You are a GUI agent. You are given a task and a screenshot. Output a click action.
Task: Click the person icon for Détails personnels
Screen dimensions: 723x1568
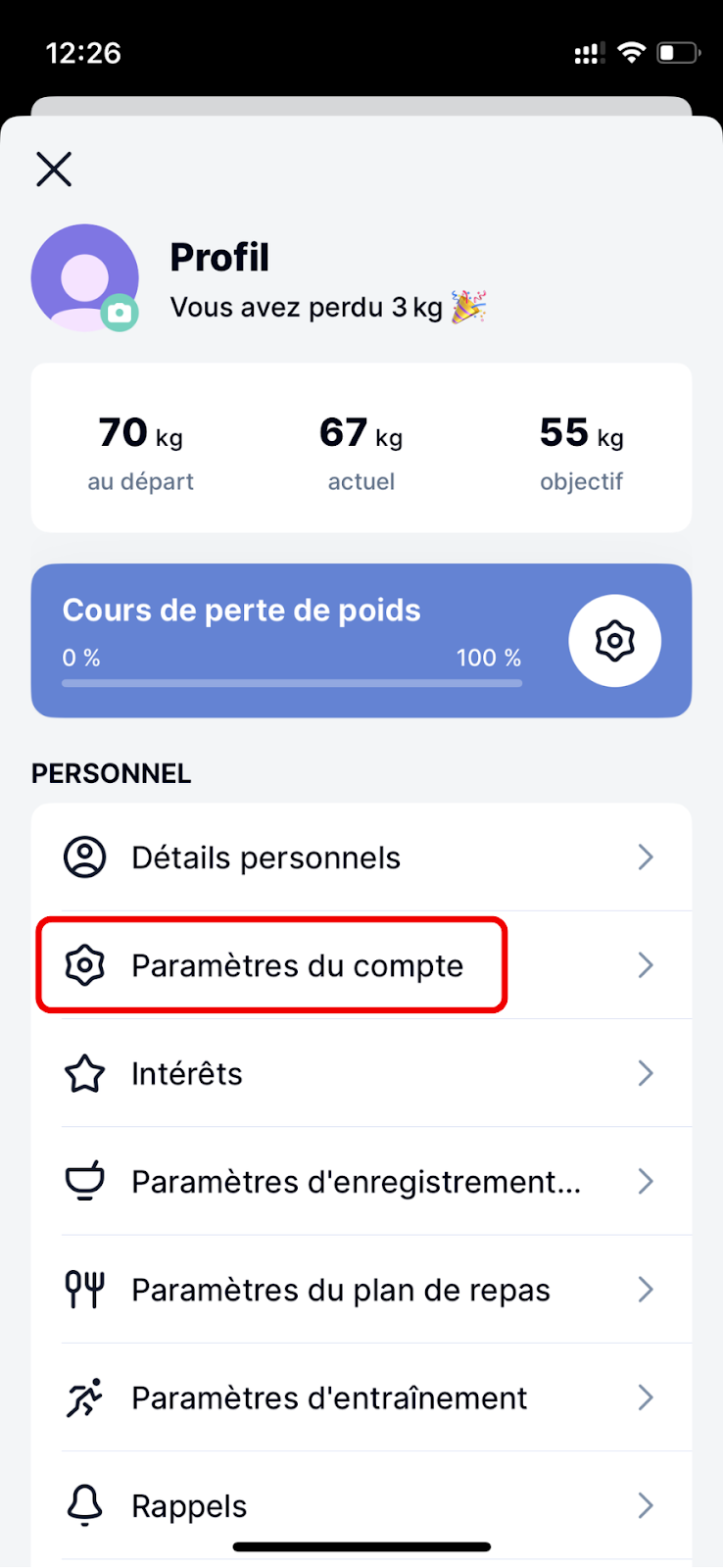pyautogui.click(x=85, y=857)
